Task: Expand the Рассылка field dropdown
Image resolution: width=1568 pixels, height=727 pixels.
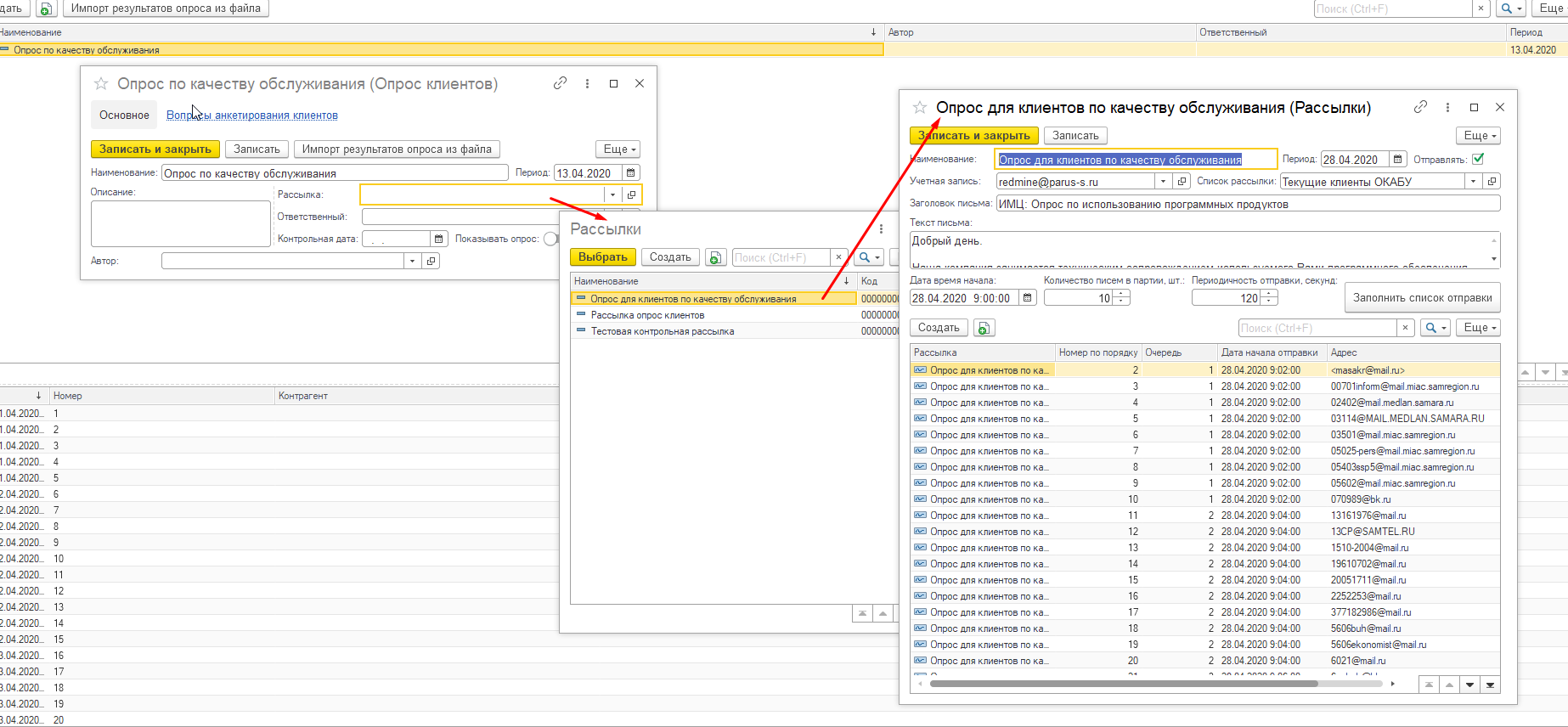Action: [612, 194]
